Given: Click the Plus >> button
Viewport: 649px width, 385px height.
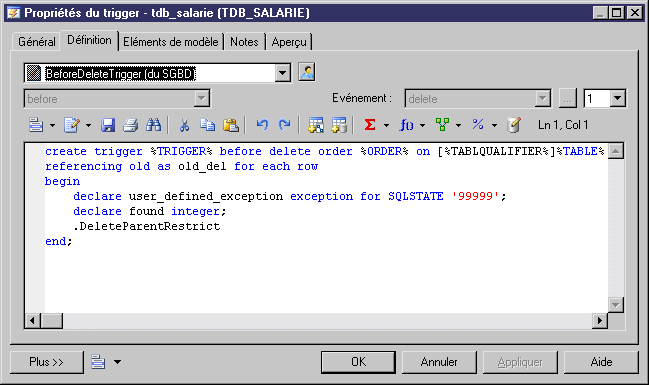Looking at the screenshot, I should click(46, 362).
